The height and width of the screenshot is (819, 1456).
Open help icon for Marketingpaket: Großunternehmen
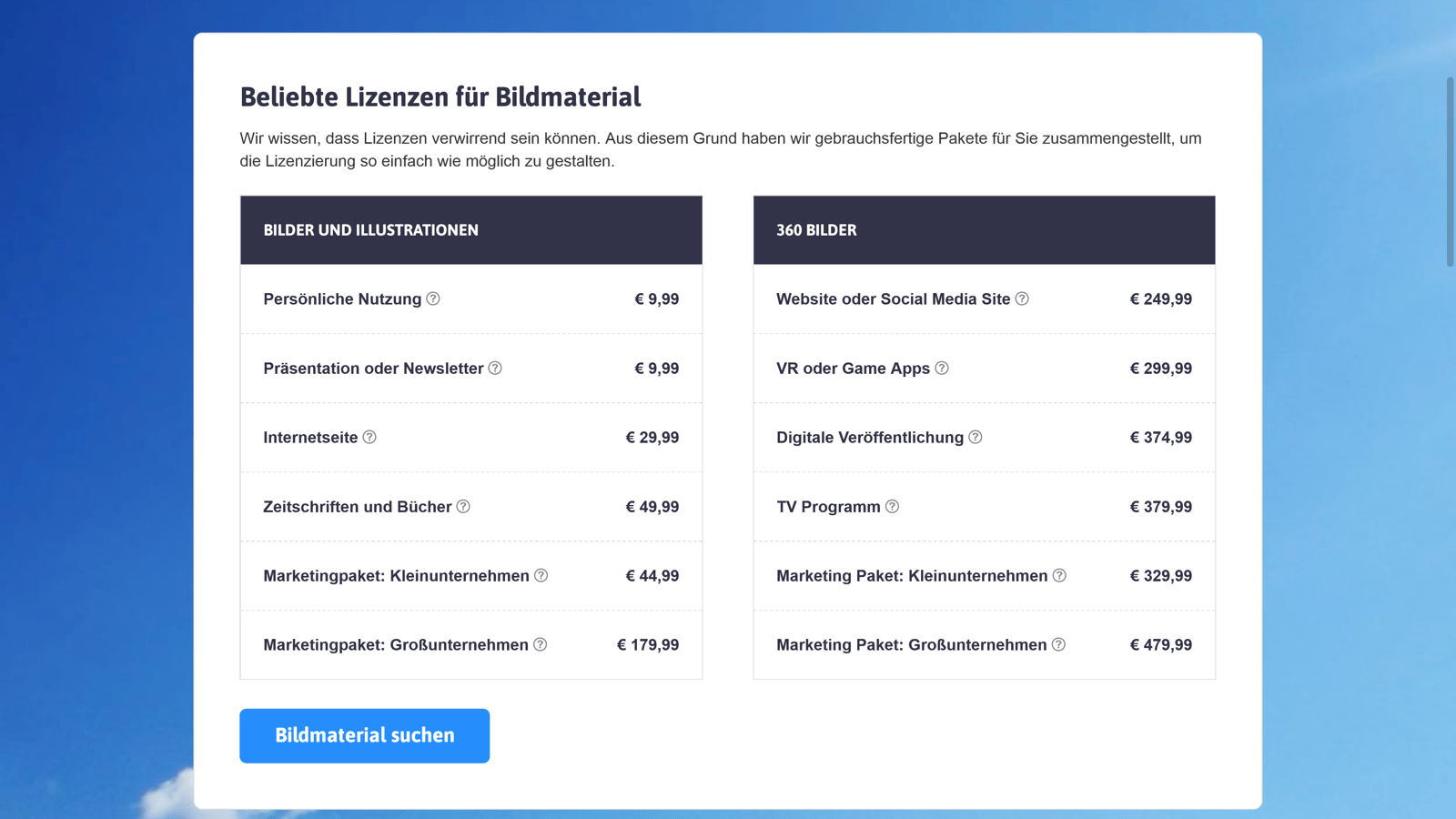point(541,644)
